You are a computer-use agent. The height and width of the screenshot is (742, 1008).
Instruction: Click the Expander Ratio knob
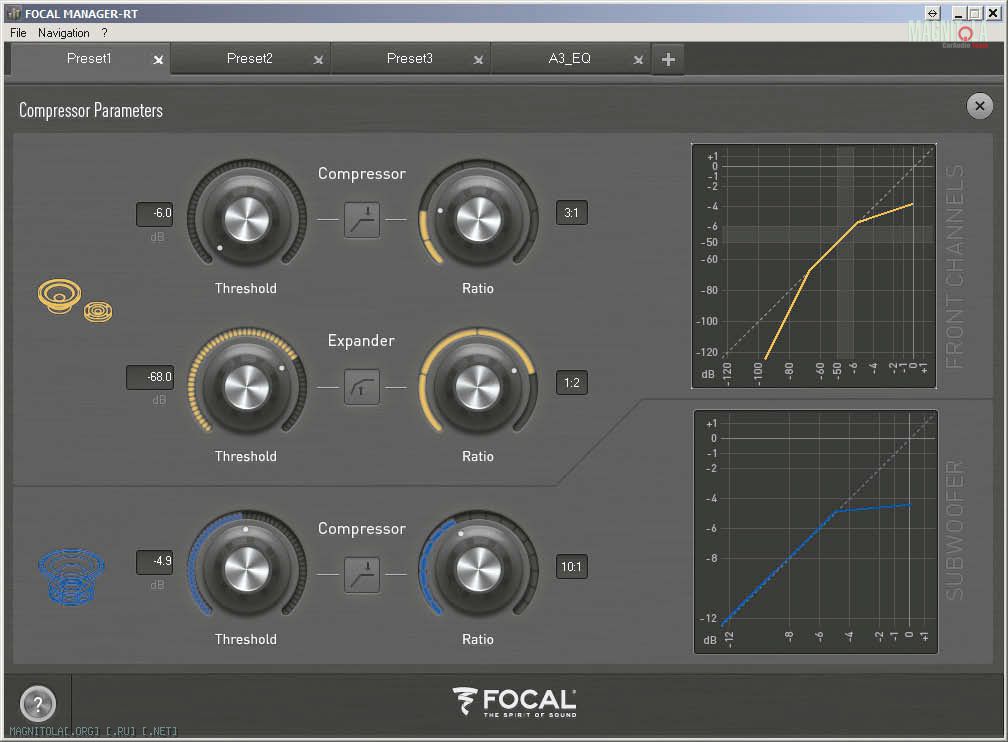478,387
